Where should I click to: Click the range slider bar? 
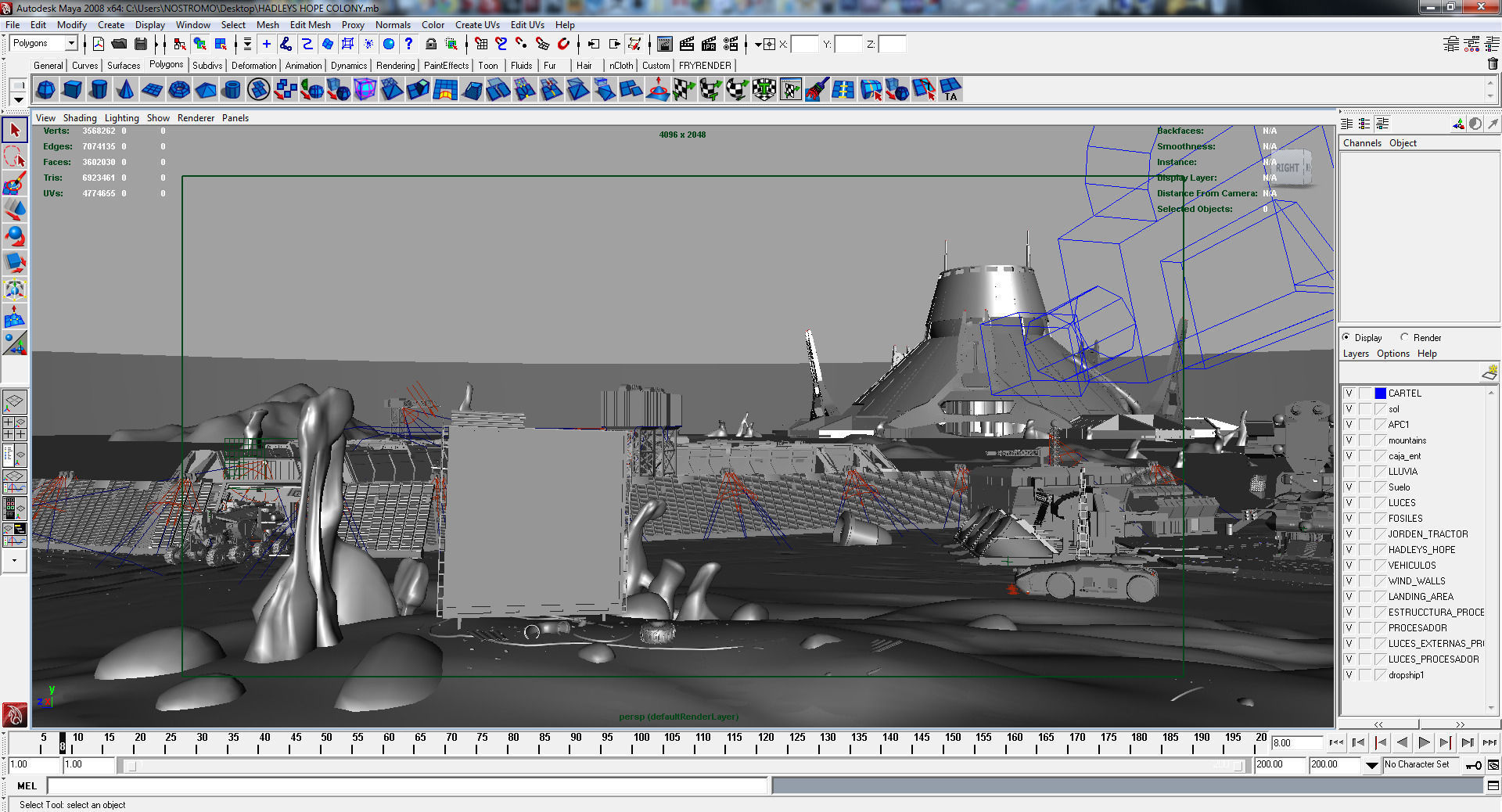pyautogui.click(x=685, y=766)
